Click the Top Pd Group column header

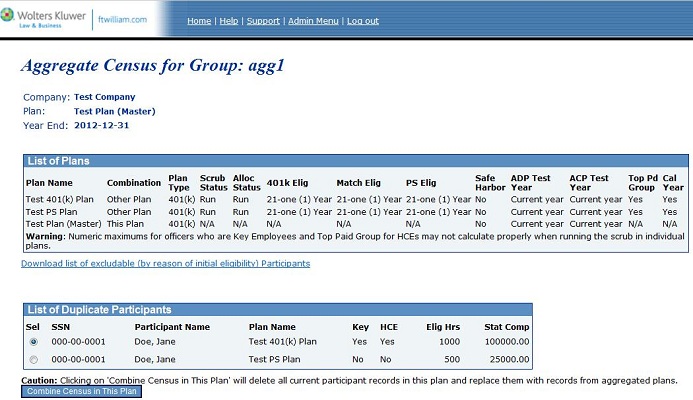tap(643, 183)
